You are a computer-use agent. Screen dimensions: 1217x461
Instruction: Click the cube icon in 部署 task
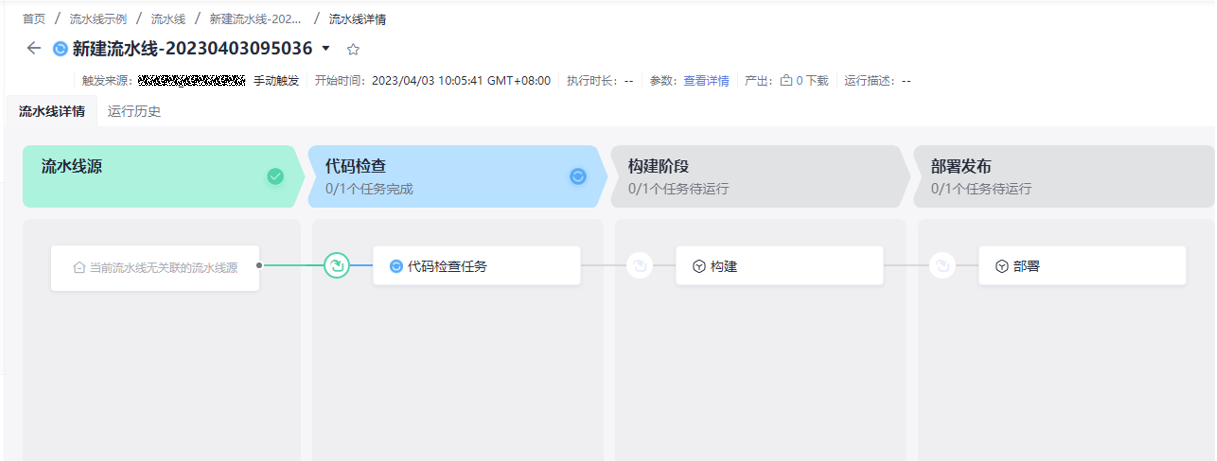[x=1001, y=267]
